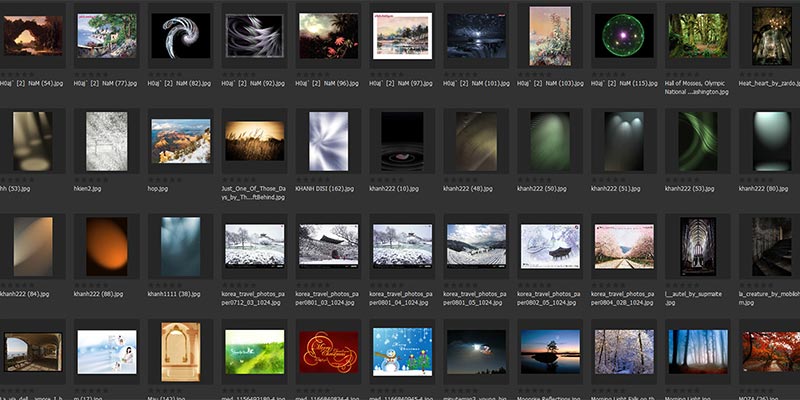Click the file name korea_travel_photos_paper0801_03_1024.jpg
800x400 pixels.
click(327, 298)
